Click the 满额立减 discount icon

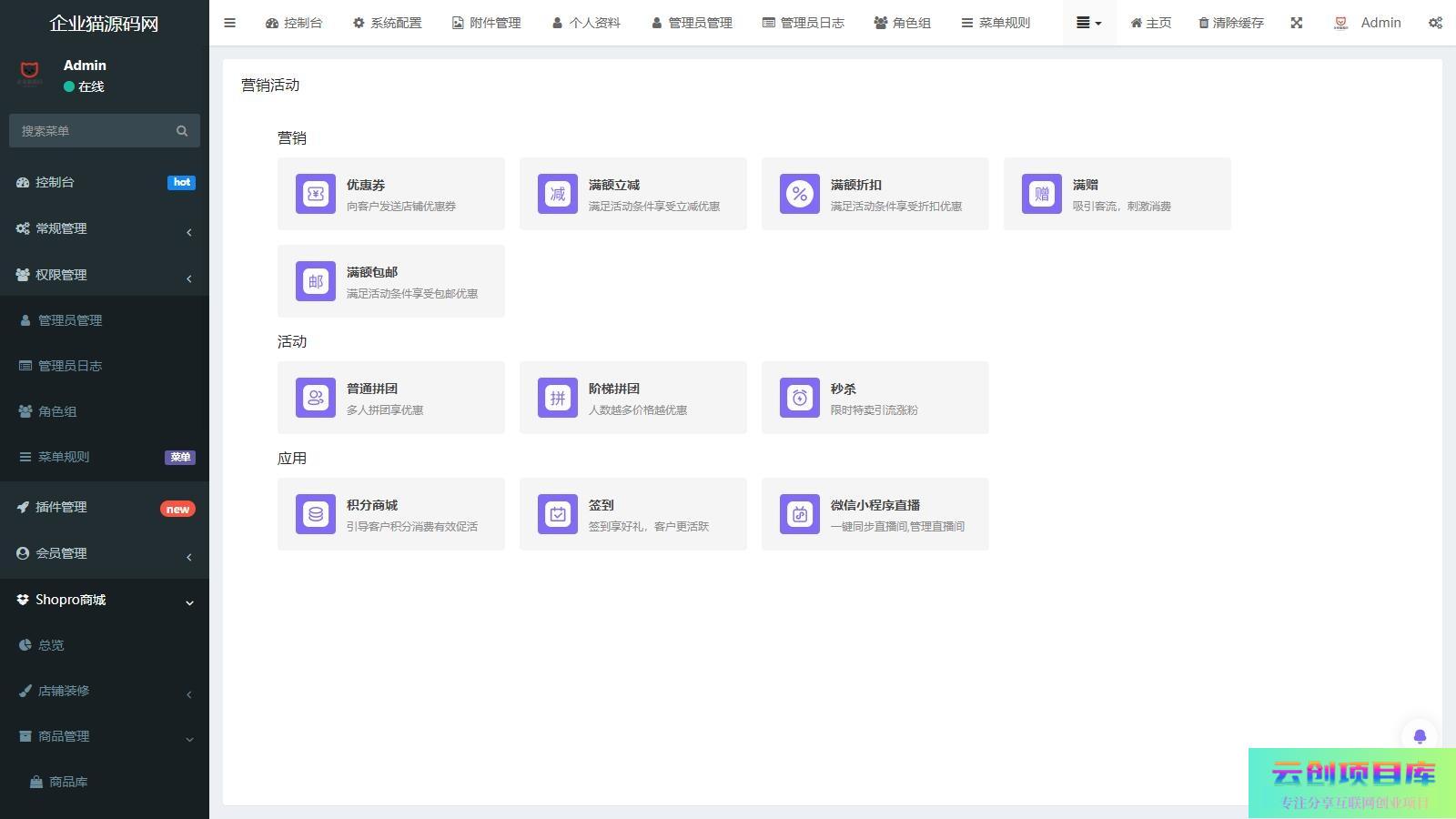558,194
